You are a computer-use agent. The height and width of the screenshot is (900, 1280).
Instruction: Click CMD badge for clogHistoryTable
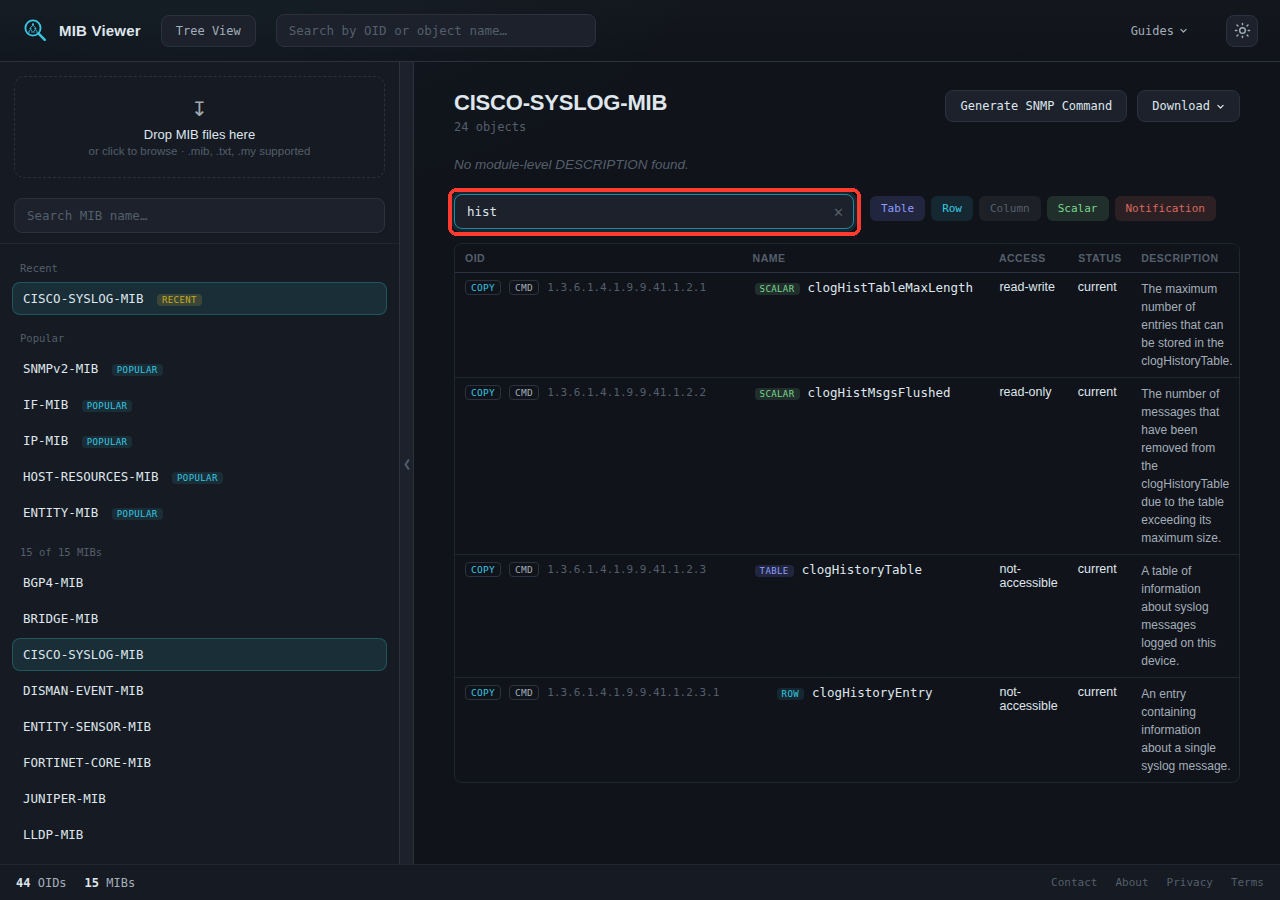(x=524, y=570)
